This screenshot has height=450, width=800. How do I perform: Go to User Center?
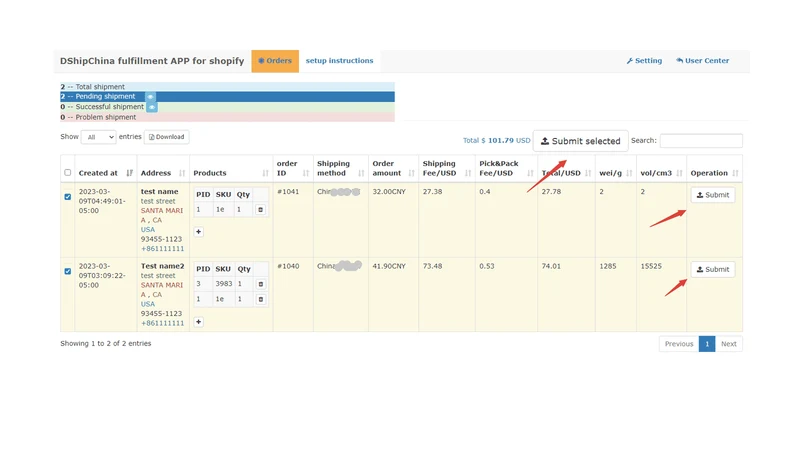(x=703, y=61)
